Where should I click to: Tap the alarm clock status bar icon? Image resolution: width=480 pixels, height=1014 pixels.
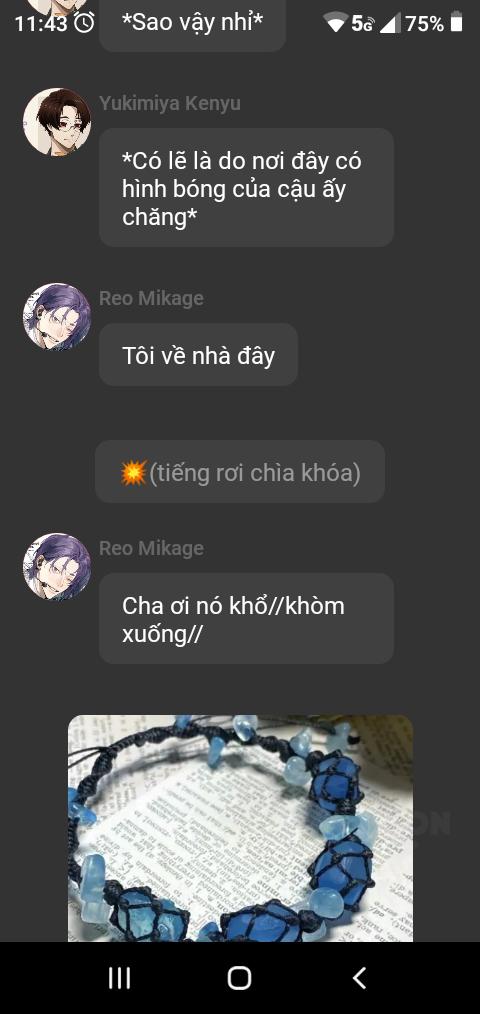(84, 23)
